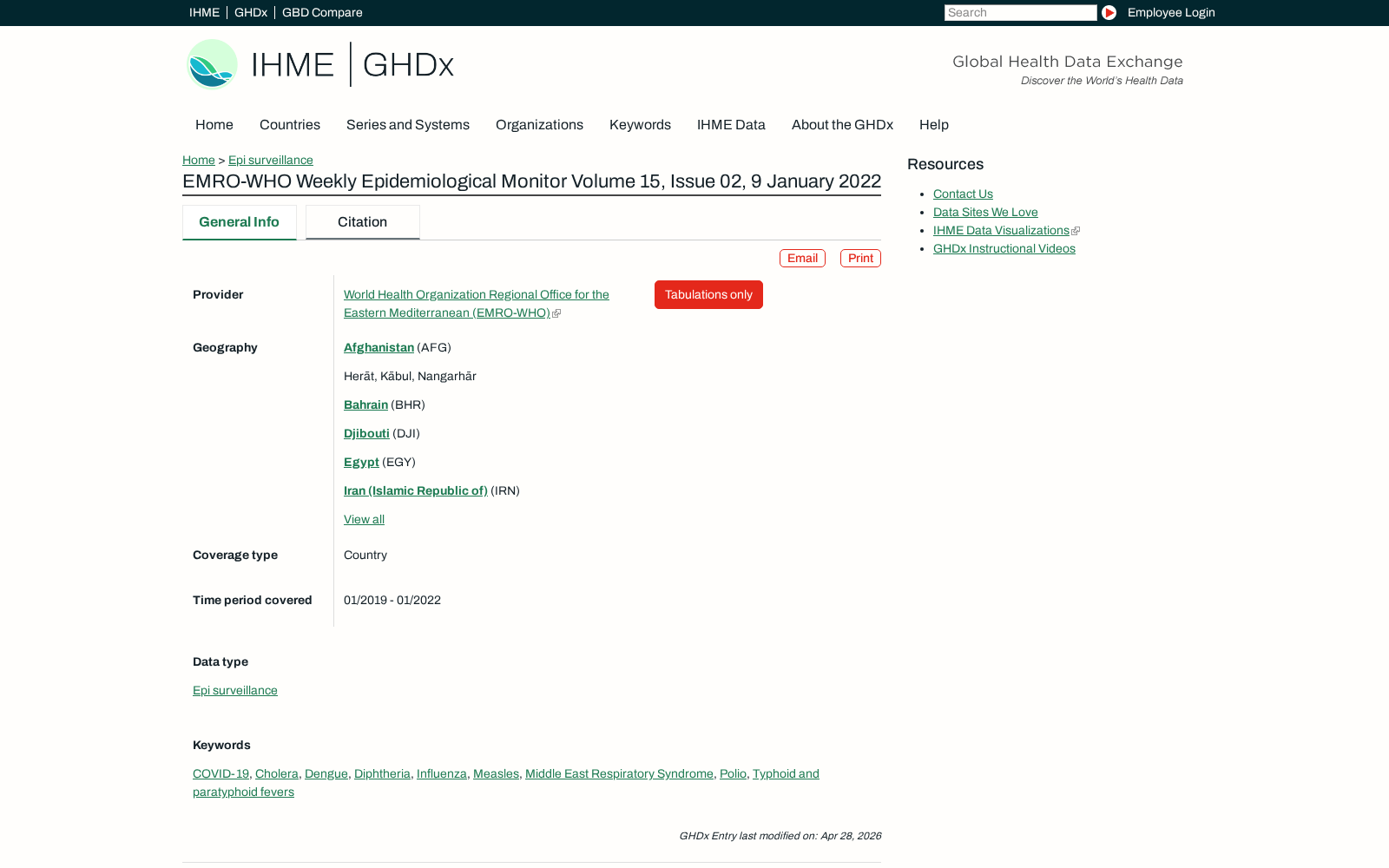
Task: Open the Dengue keyword link
Action: click(326, 773)
